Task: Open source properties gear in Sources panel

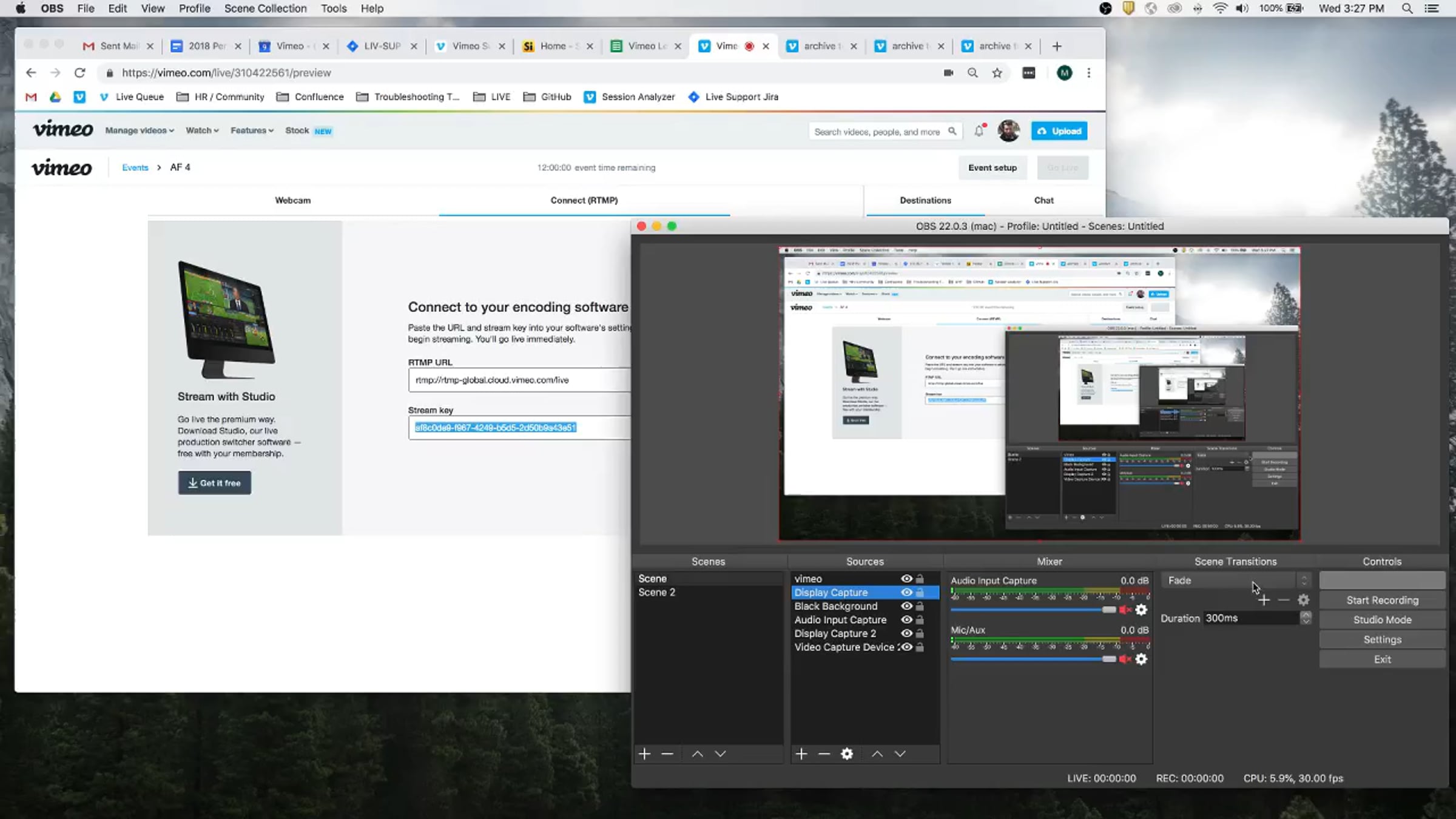Action: [847, 753]
